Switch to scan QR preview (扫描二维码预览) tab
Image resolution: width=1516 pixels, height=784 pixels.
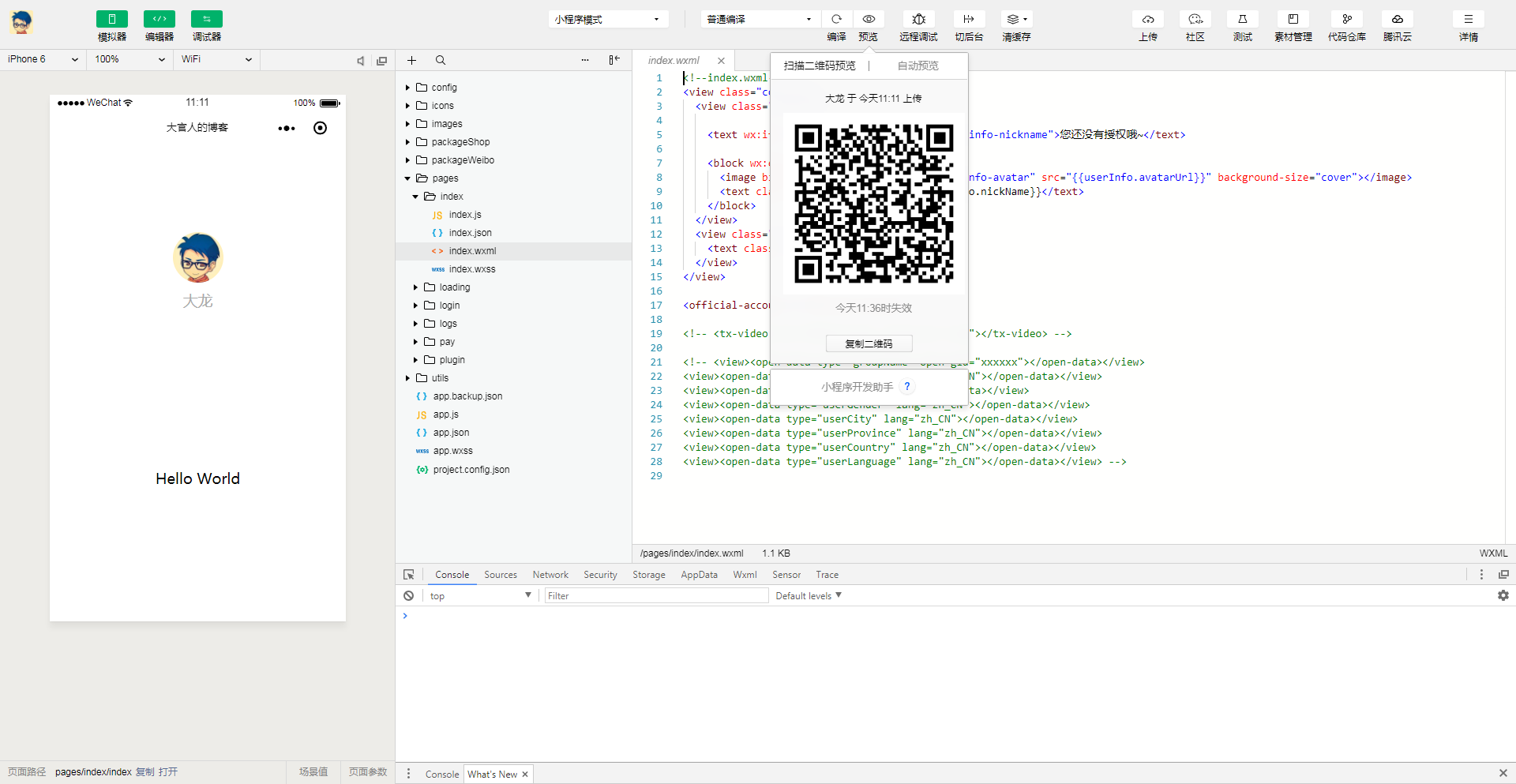(x=820, y=66)
